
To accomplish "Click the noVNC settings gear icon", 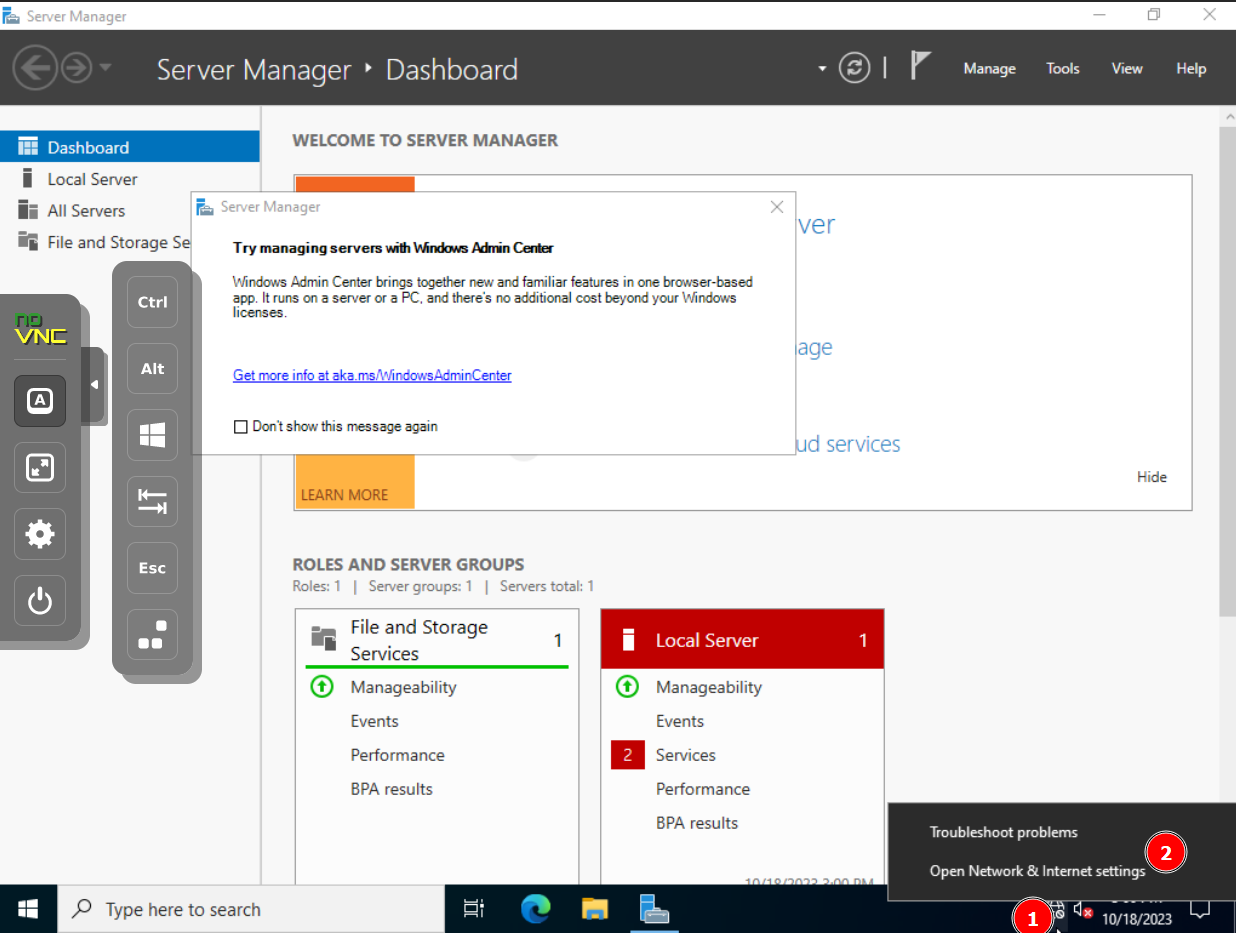I will point(40,534).
